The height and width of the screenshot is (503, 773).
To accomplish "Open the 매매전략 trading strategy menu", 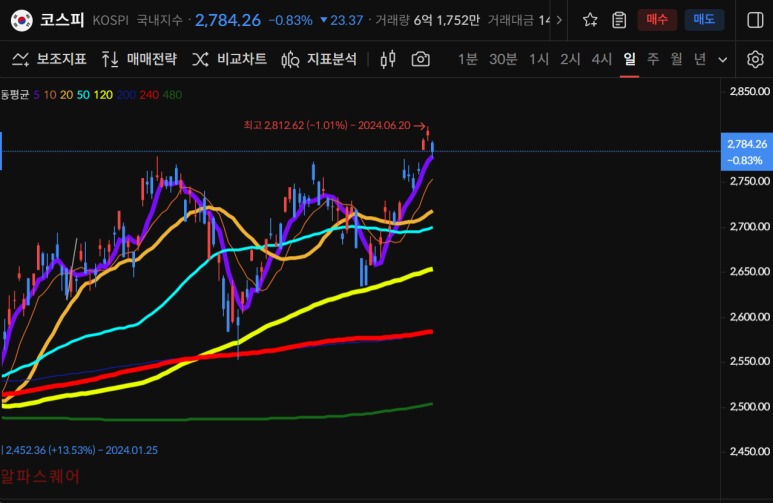I will [x=139, y=59].
